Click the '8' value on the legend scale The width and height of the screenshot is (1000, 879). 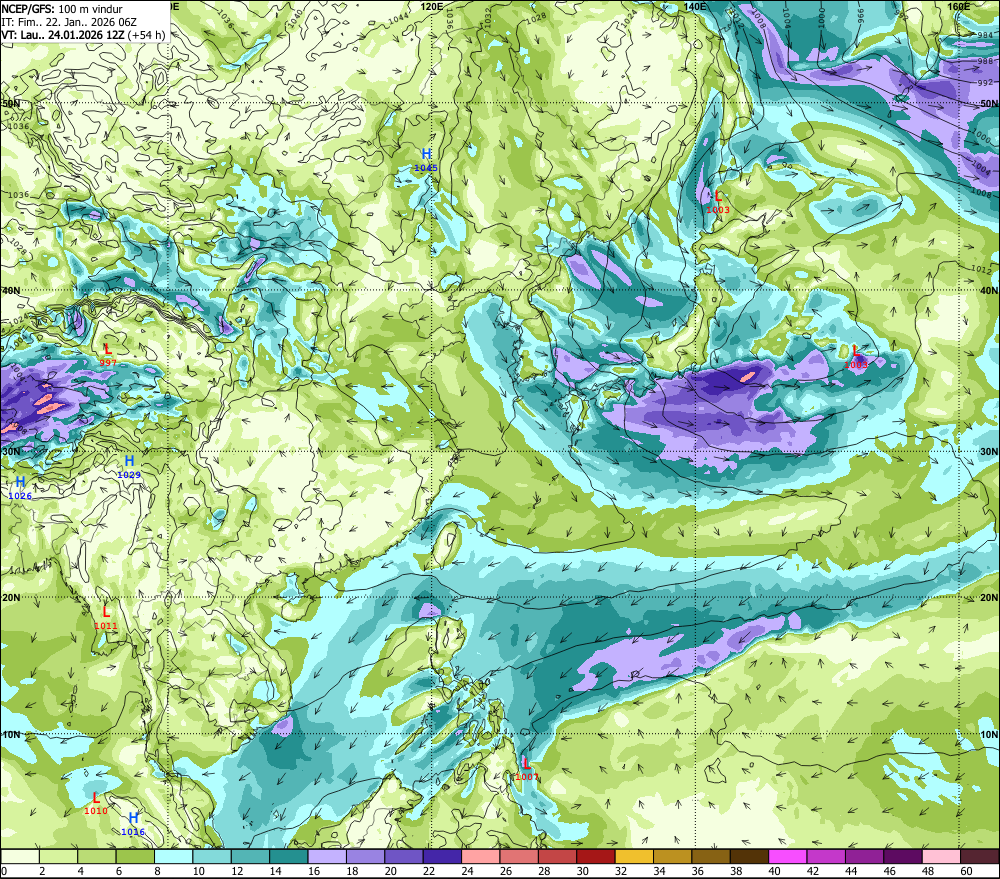click(158, 871)
